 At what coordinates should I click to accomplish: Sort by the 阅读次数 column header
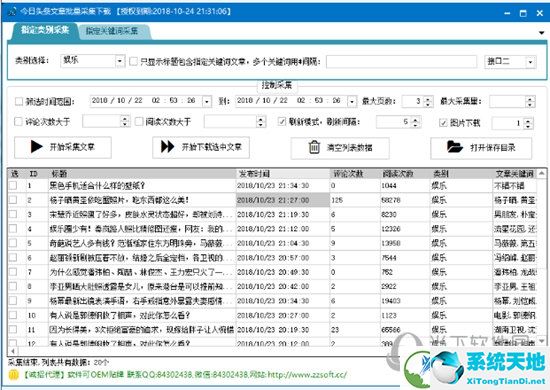405,174
